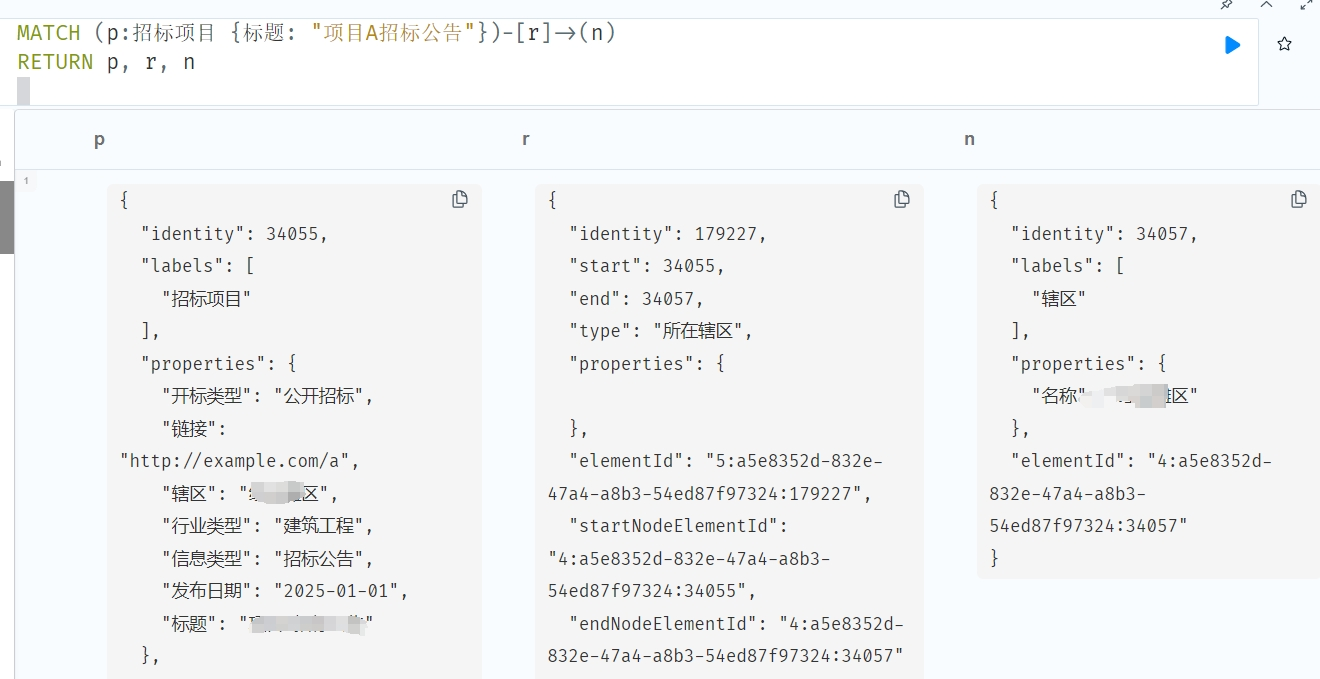Select the "所在辖区" relationship type value
Viewport: 1320px width, 679px height.
click(x=703, y=331)
